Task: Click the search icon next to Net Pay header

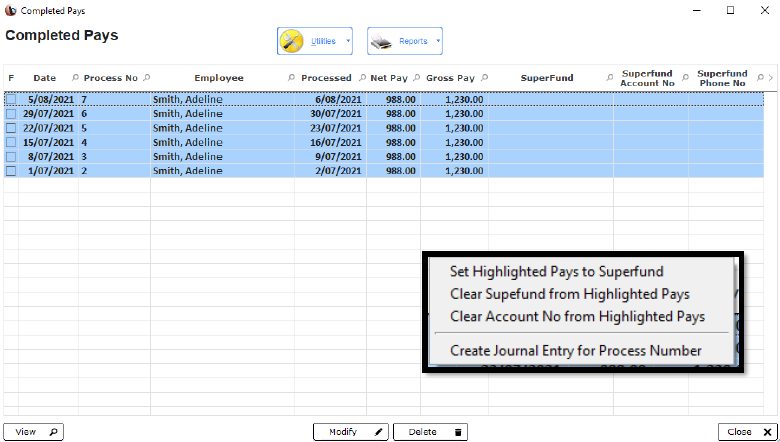Action: [x=416, y=78]
